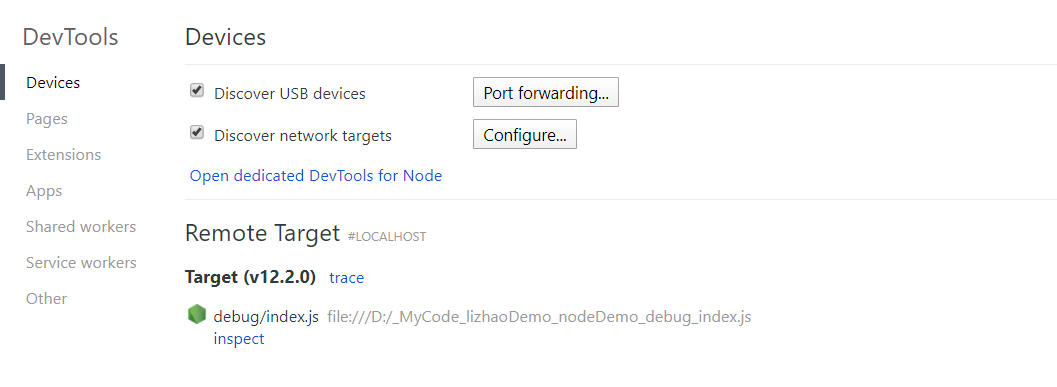1057x387 pixels.
Task: View the Service workers section
Action: click(81, 262)
